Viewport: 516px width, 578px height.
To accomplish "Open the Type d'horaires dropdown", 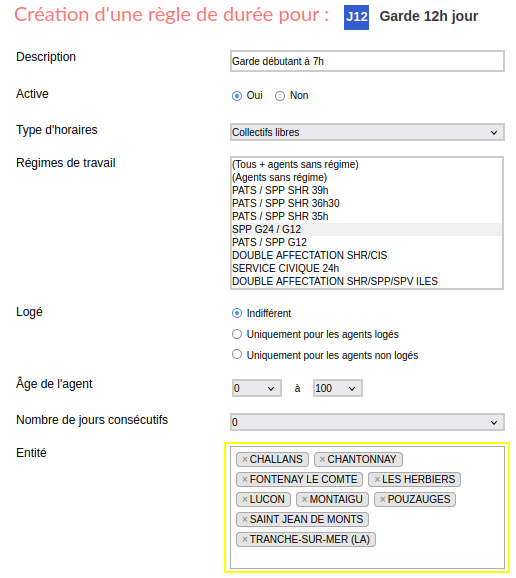I will click(367, 132).
